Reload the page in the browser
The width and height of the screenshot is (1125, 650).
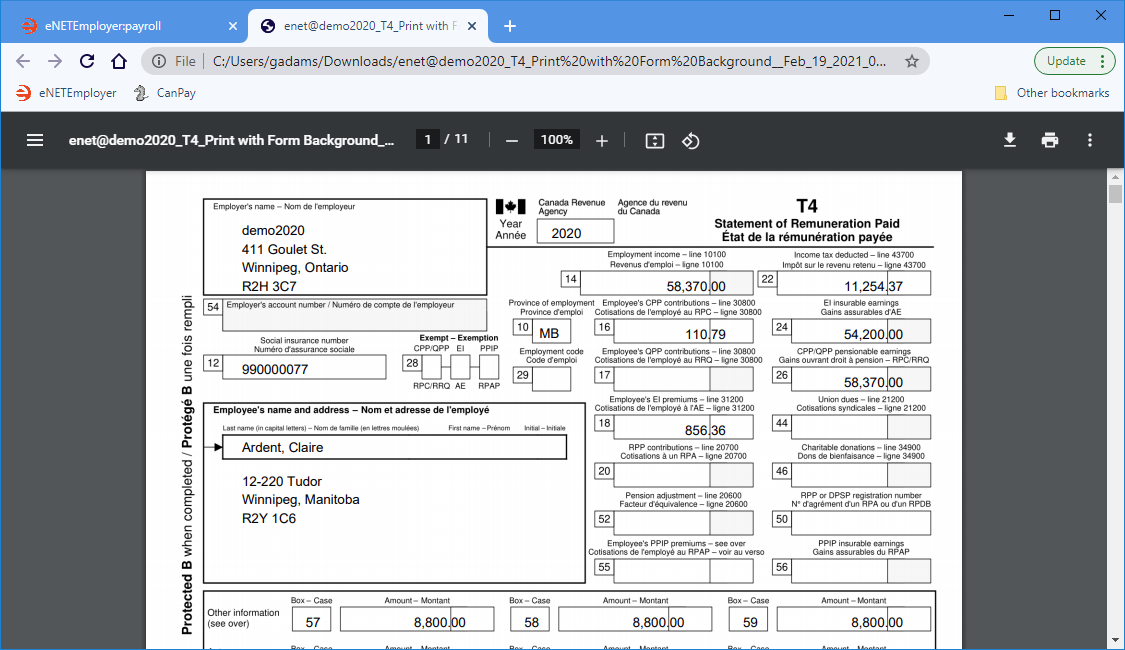(x=87, y=61)
